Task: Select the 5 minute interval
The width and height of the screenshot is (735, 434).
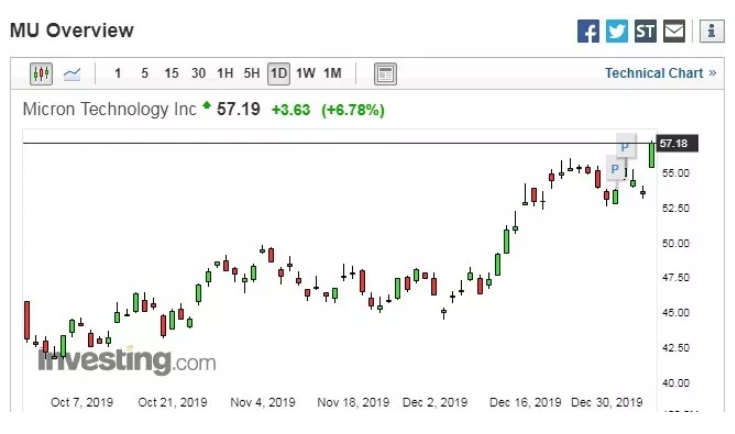Action: 144,74
